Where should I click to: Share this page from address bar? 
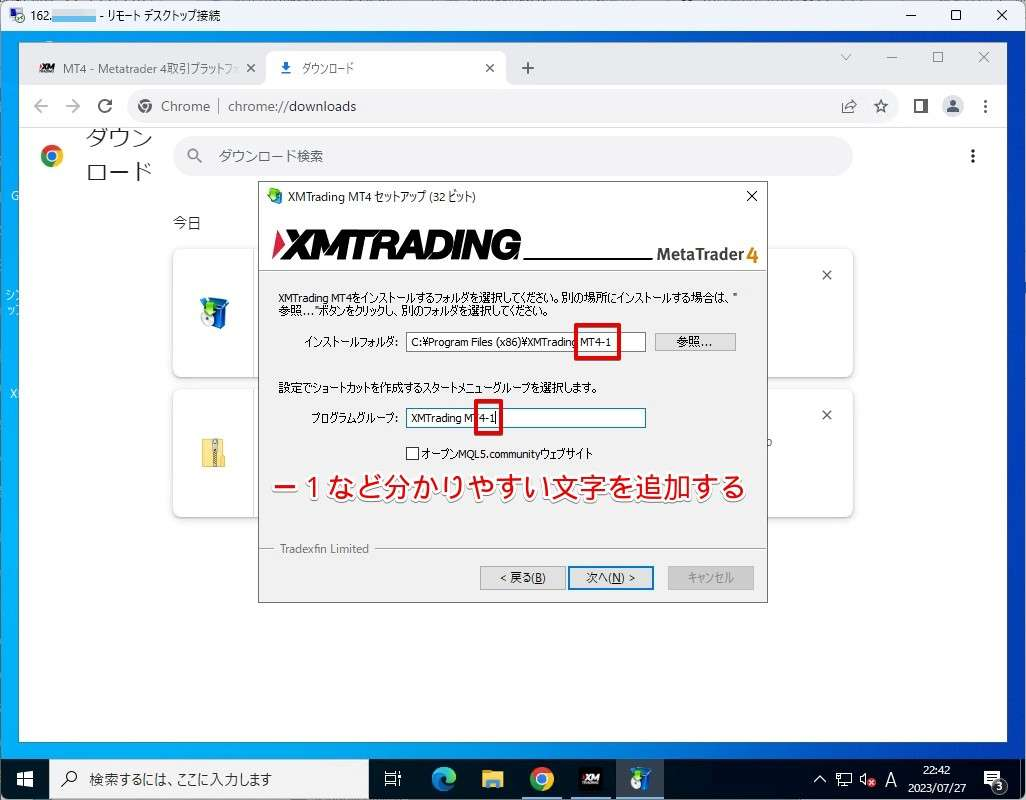pyautogui.click(x=849, y=106)
